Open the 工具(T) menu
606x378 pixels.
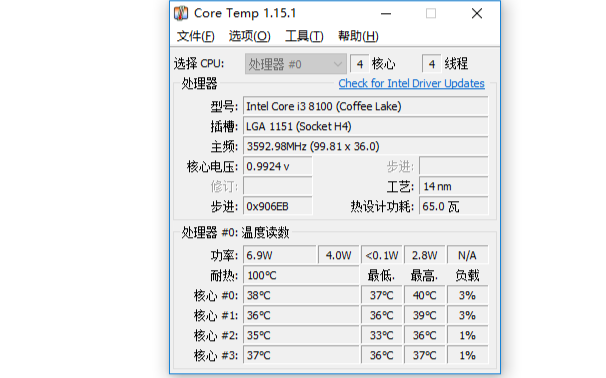point(304,36)
